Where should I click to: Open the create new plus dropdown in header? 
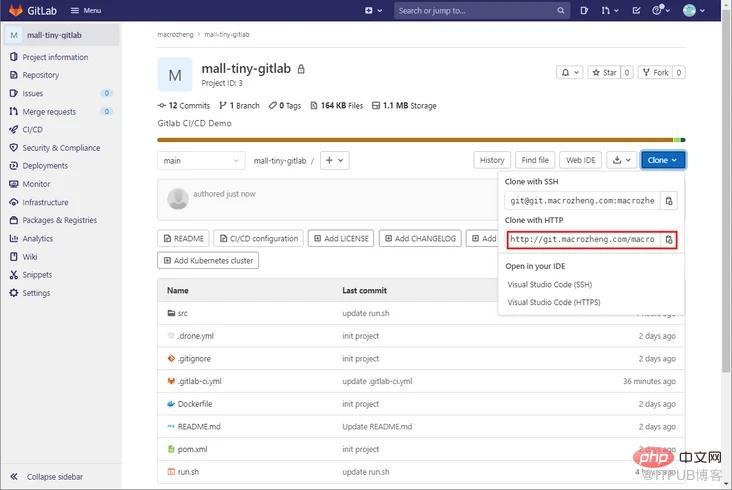click(x=373, y=10)
